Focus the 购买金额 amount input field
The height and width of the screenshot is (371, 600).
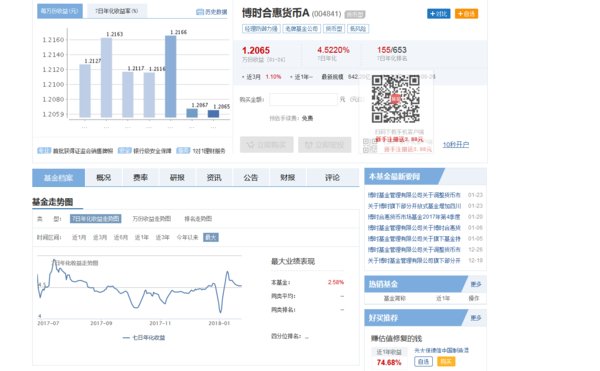(x=303, y=99)
